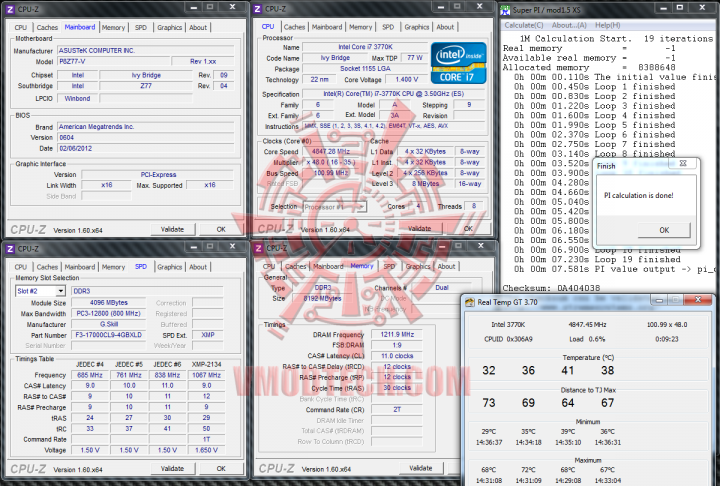Select the Graphics tab in the Intel 3770K CPU-Z window
720x486 pixels.
[x=417, y=27]
